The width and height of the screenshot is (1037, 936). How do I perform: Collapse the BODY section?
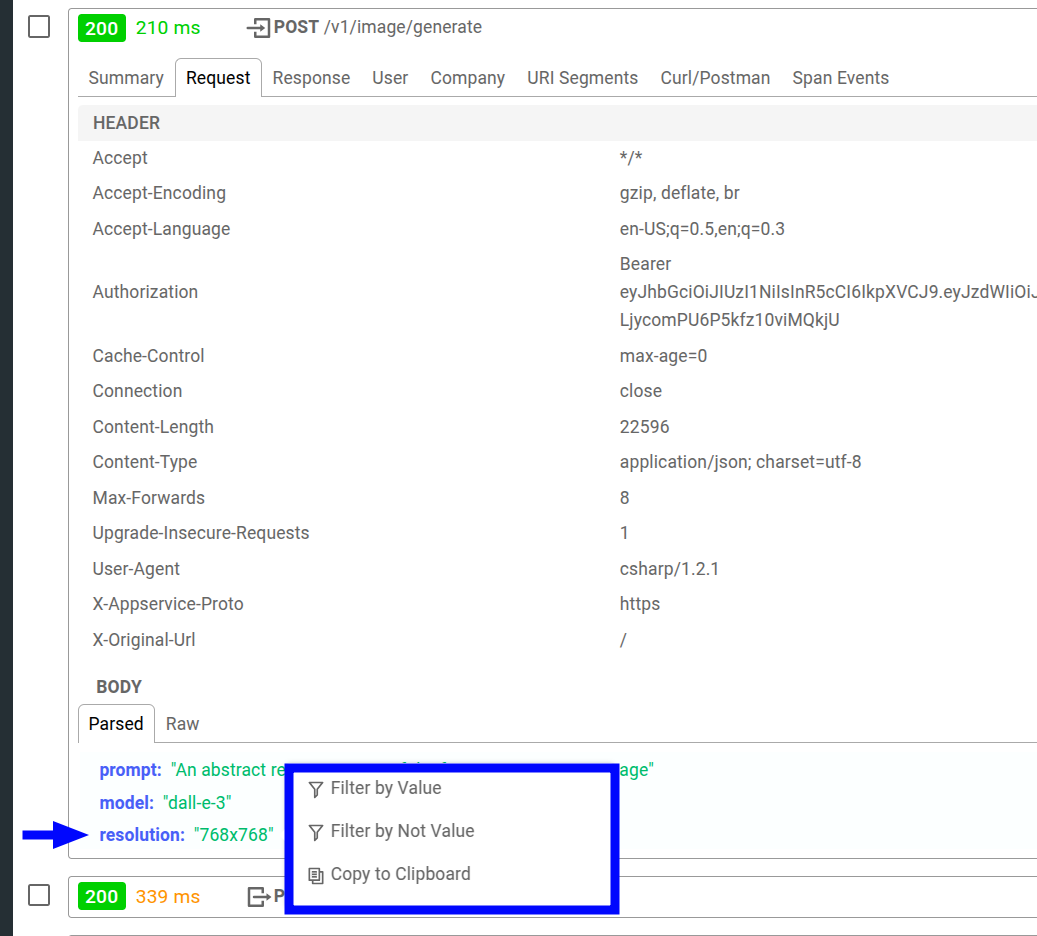tap(119, 686)
